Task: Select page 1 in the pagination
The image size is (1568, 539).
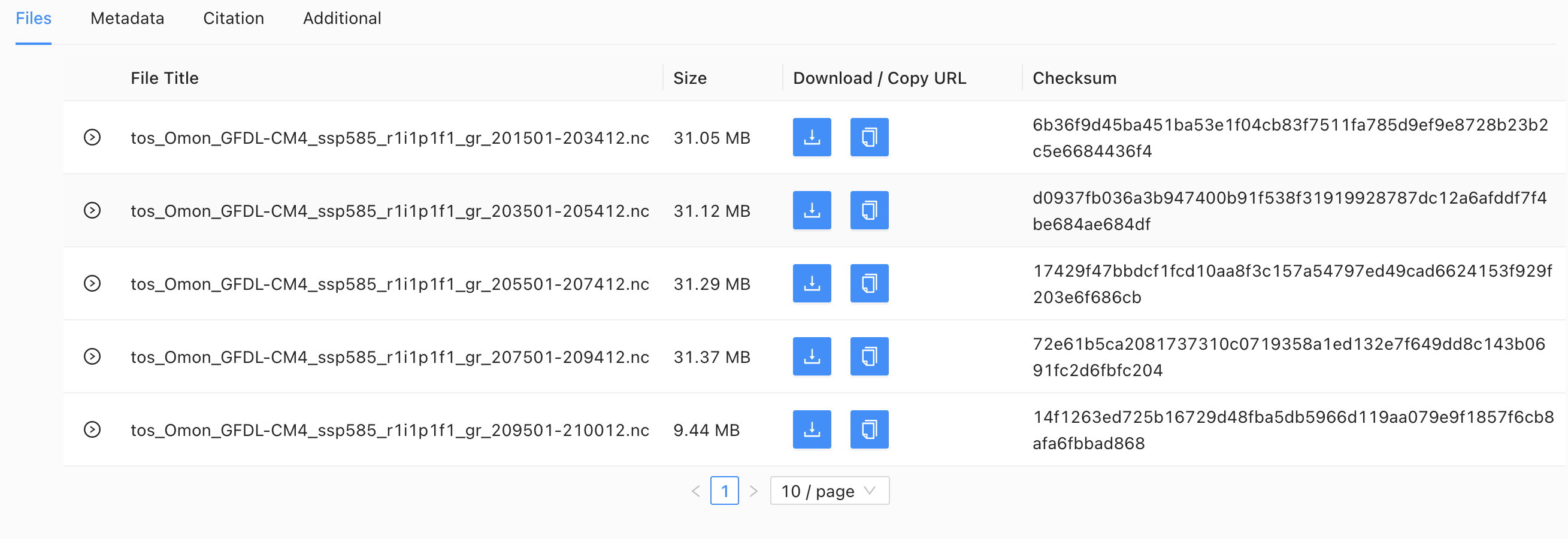Action: [x=724, y=490]
